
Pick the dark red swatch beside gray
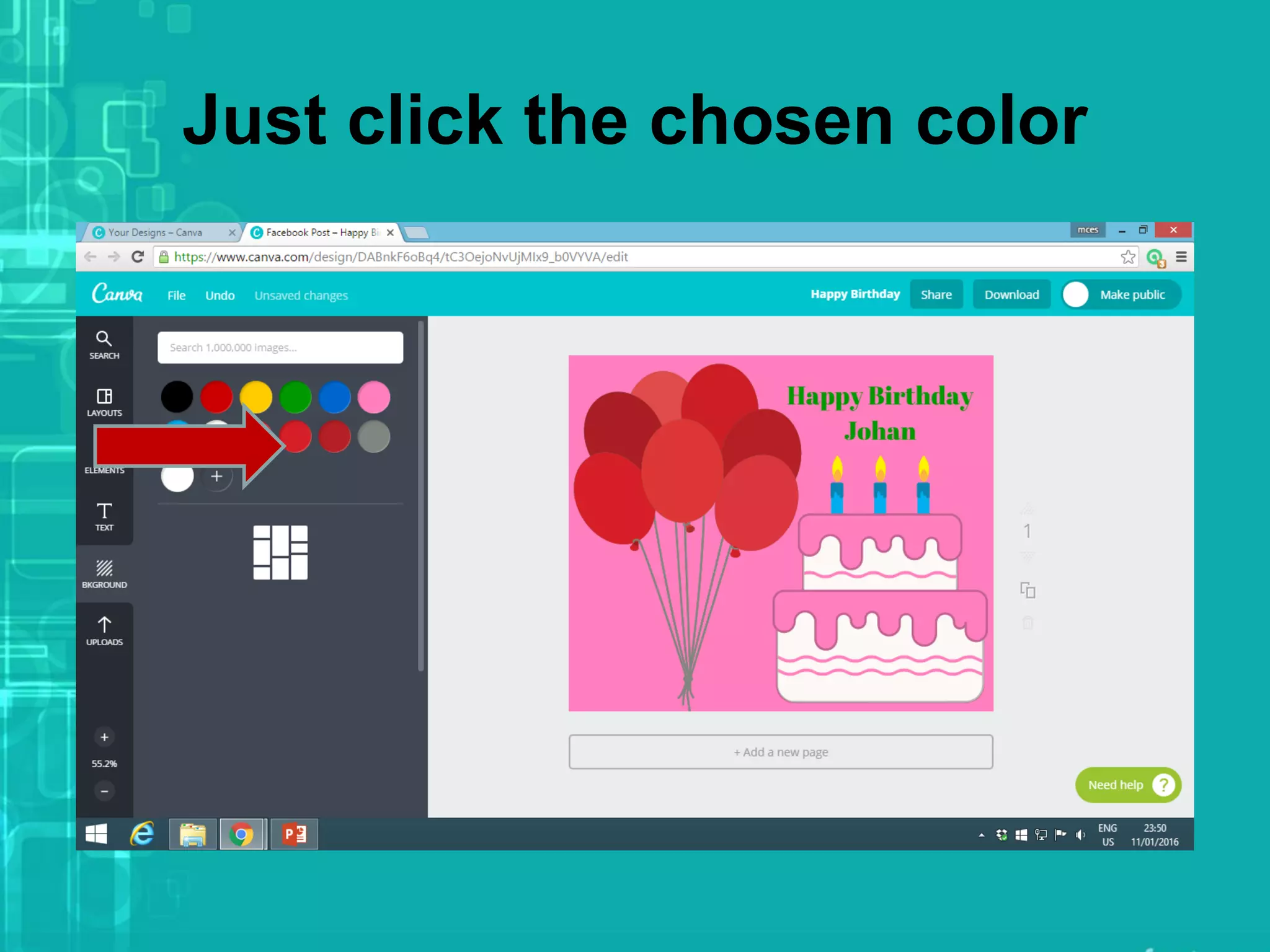(x=335, y=436)
